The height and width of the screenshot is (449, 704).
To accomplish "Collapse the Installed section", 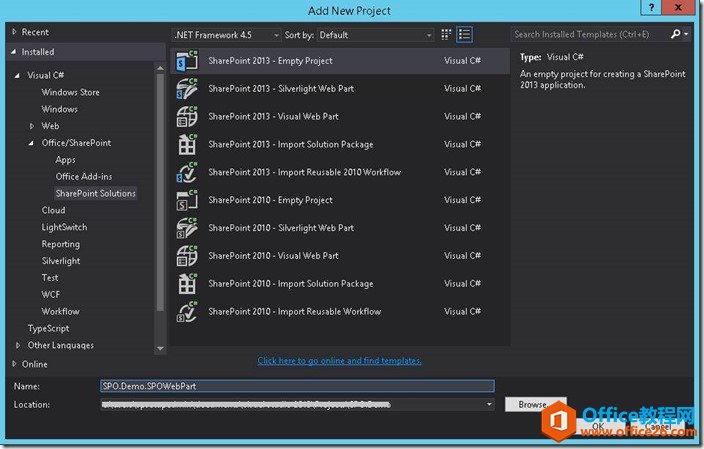I will [x=13, y=52].
